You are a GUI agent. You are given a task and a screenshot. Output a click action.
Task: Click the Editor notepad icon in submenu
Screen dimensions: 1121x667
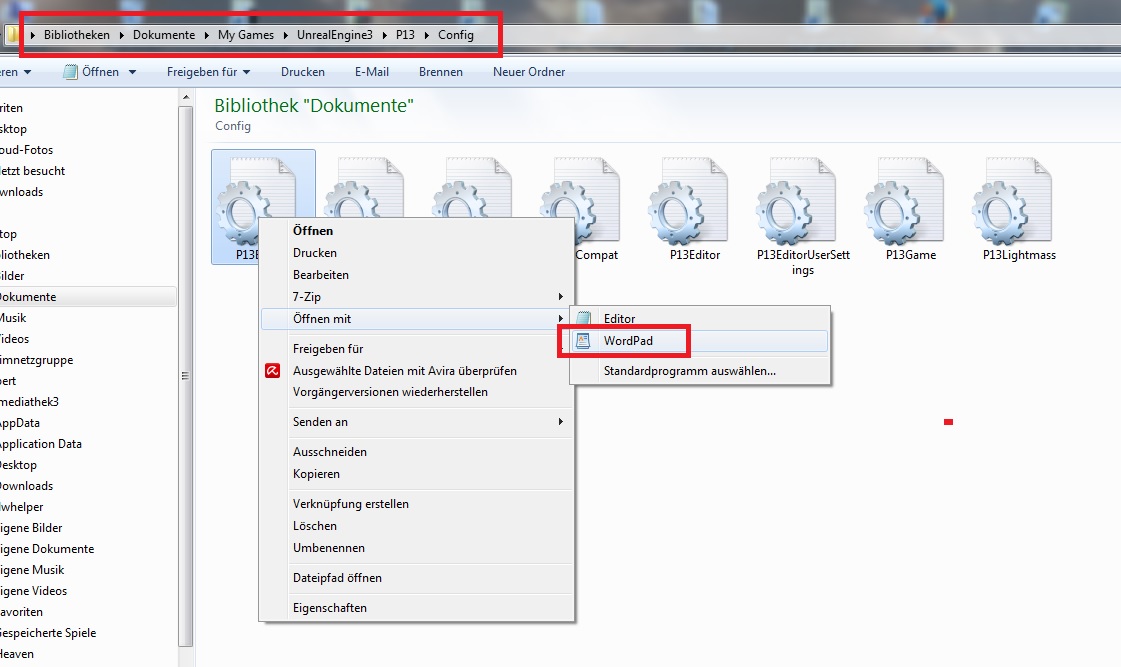click(583, 318)
